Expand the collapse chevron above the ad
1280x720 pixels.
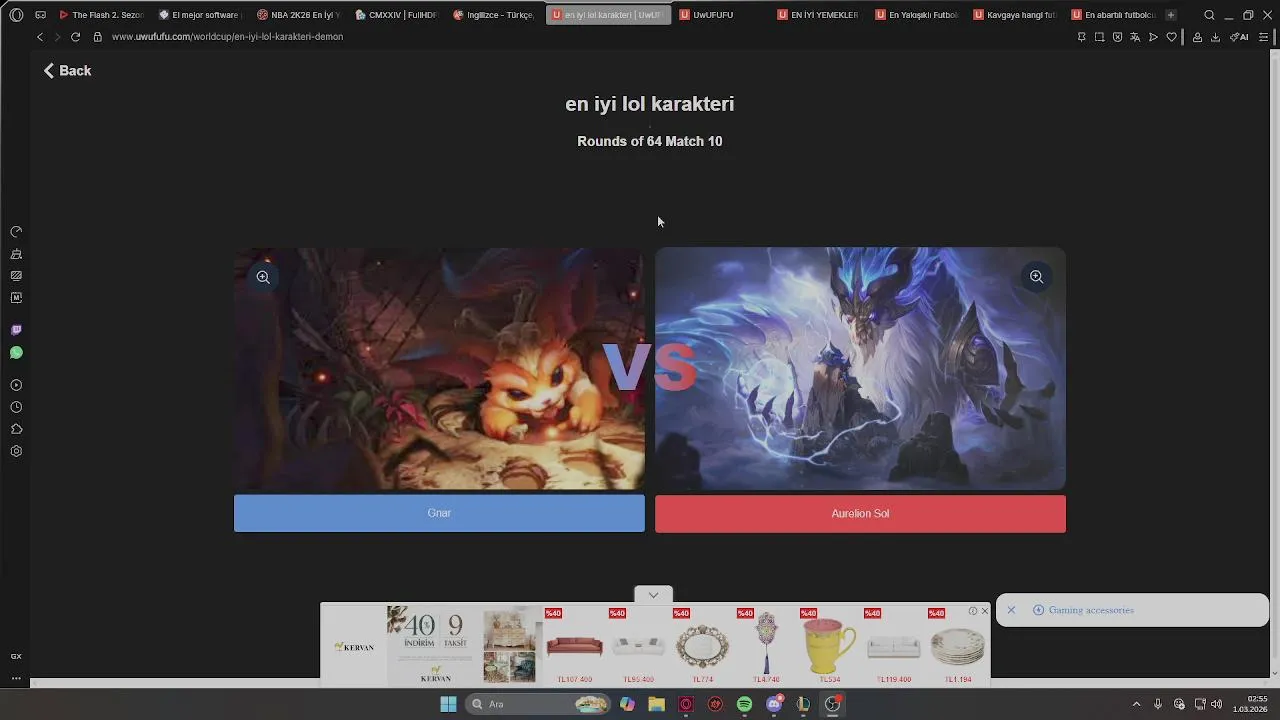click(x=653, y=595)
